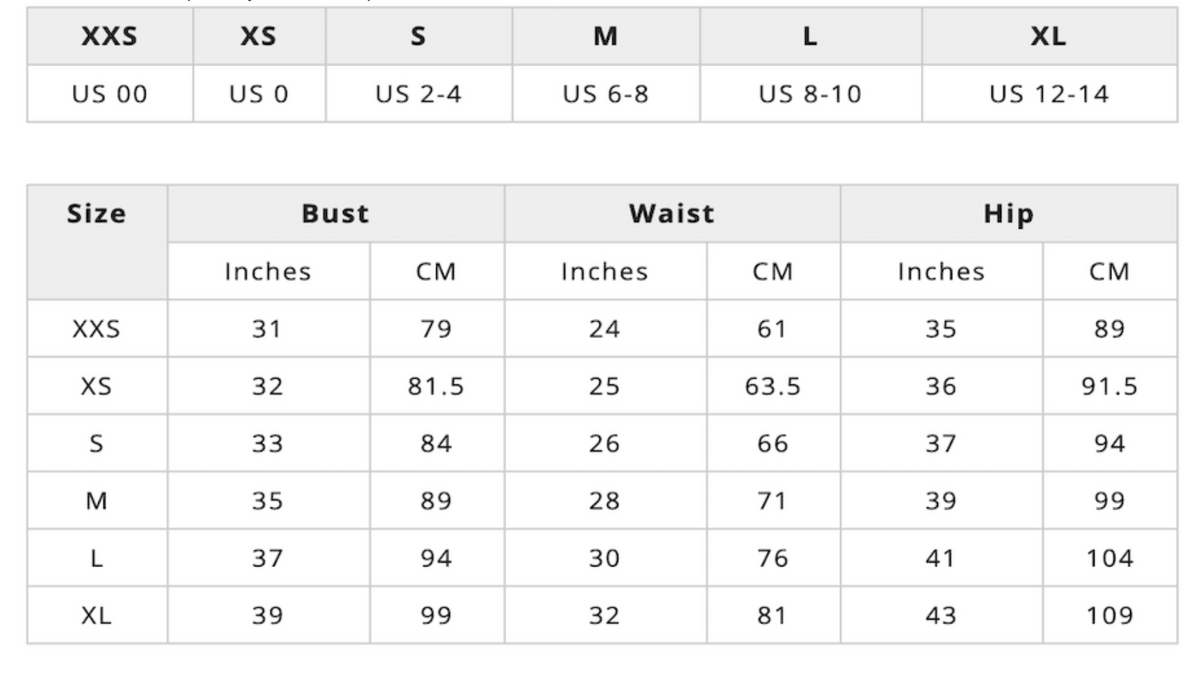Click the 63.5 waist CM value
1200x680 pixels.
pos(774,386)
